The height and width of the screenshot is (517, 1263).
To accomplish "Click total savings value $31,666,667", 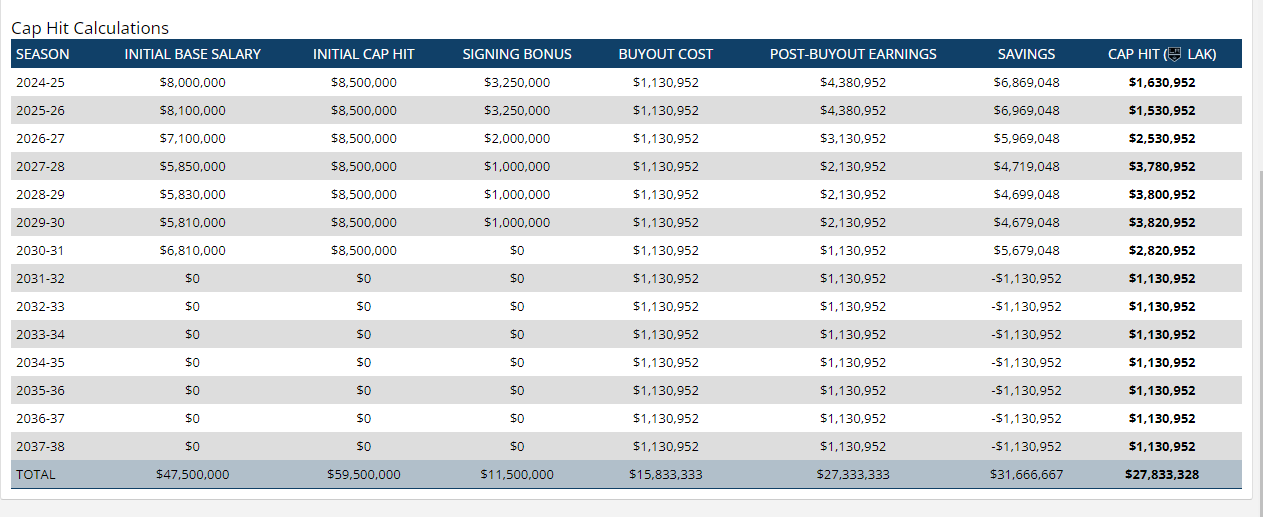I will click(x=1026, y=474).
